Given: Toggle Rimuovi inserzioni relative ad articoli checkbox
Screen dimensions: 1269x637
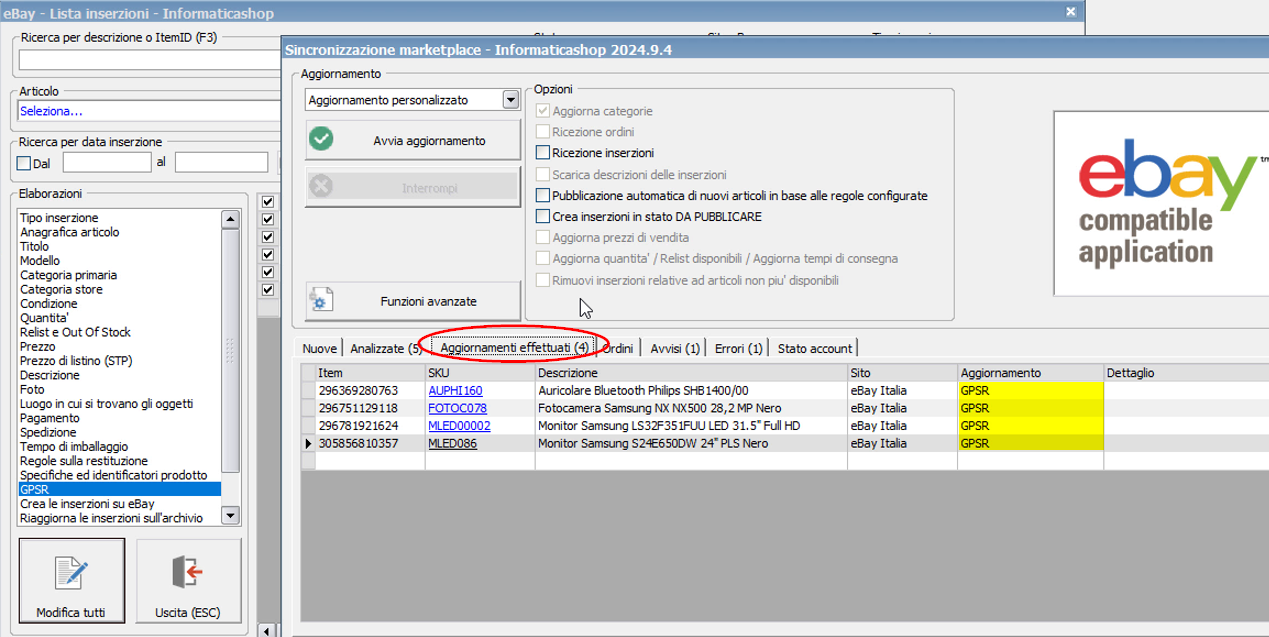Looking at the screenshot, I should 543,281.
